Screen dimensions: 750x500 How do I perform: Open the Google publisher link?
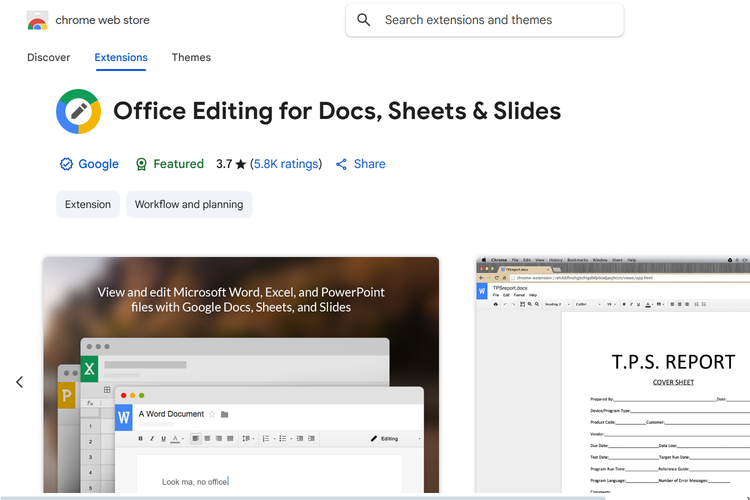tap(98, 164)
